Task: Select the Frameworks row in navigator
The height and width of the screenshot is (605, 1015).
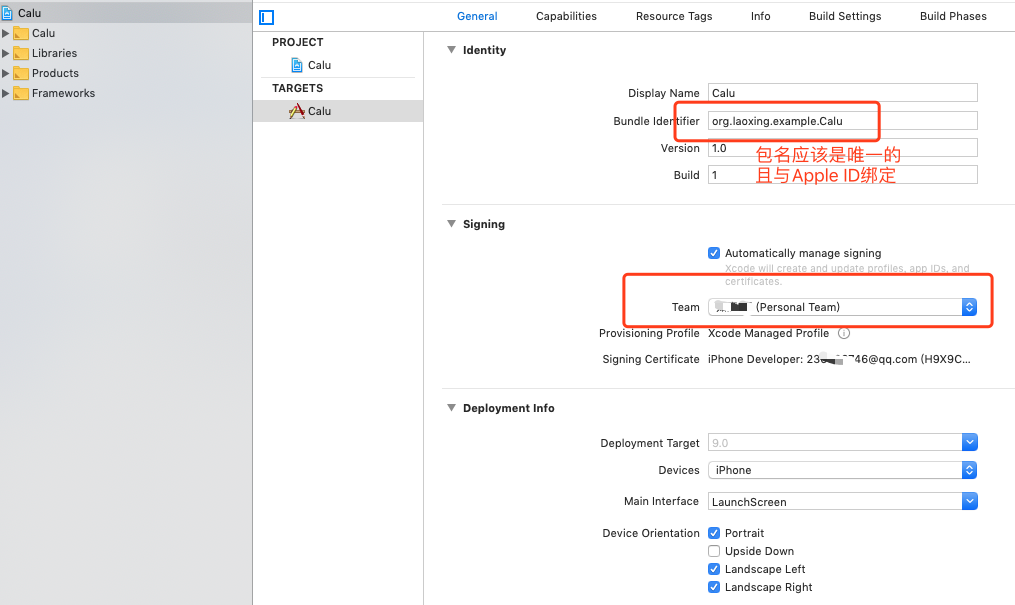Action: [x=126, y=94]
